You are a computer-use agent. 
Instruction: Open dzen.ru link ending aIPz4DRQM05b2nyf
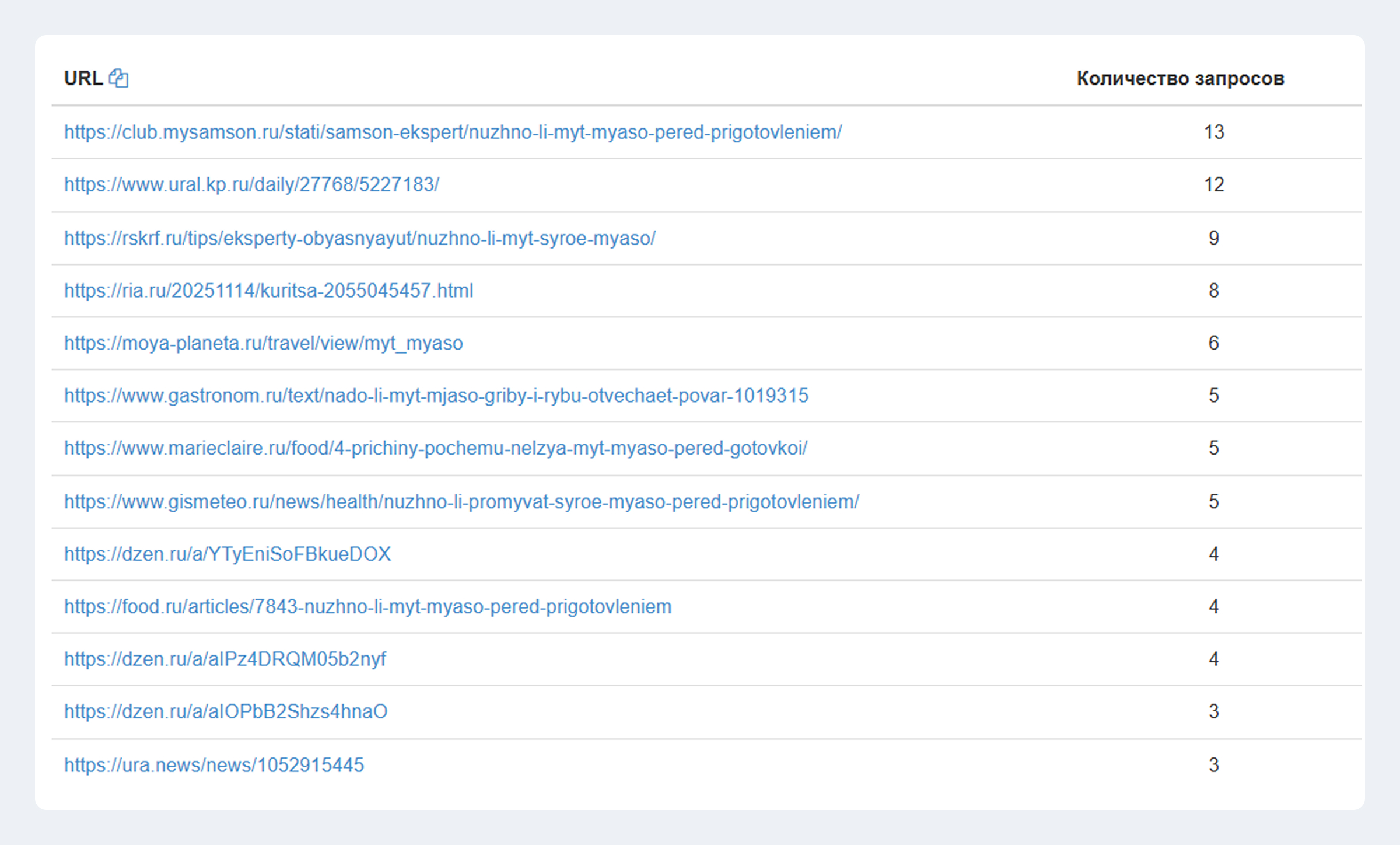225,659
